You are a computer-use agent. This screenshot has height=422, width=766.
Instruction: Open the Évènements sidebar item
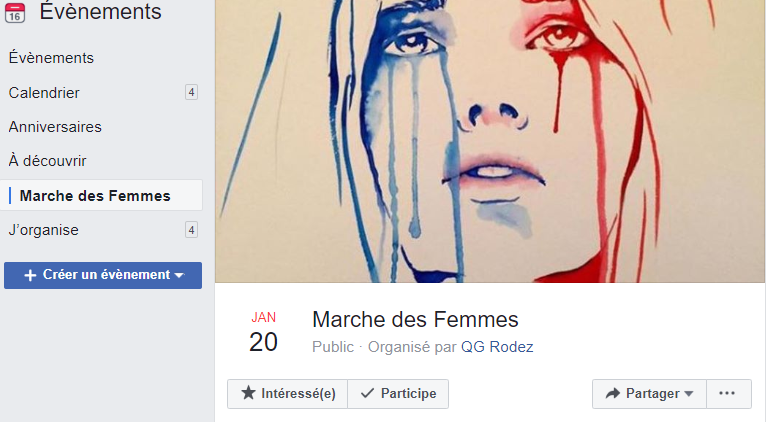[51, 58]
